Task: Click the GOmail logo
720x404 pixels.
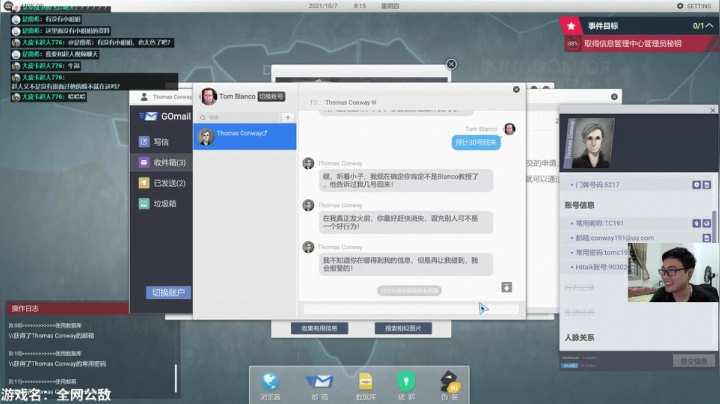Action: pos(165,117)
